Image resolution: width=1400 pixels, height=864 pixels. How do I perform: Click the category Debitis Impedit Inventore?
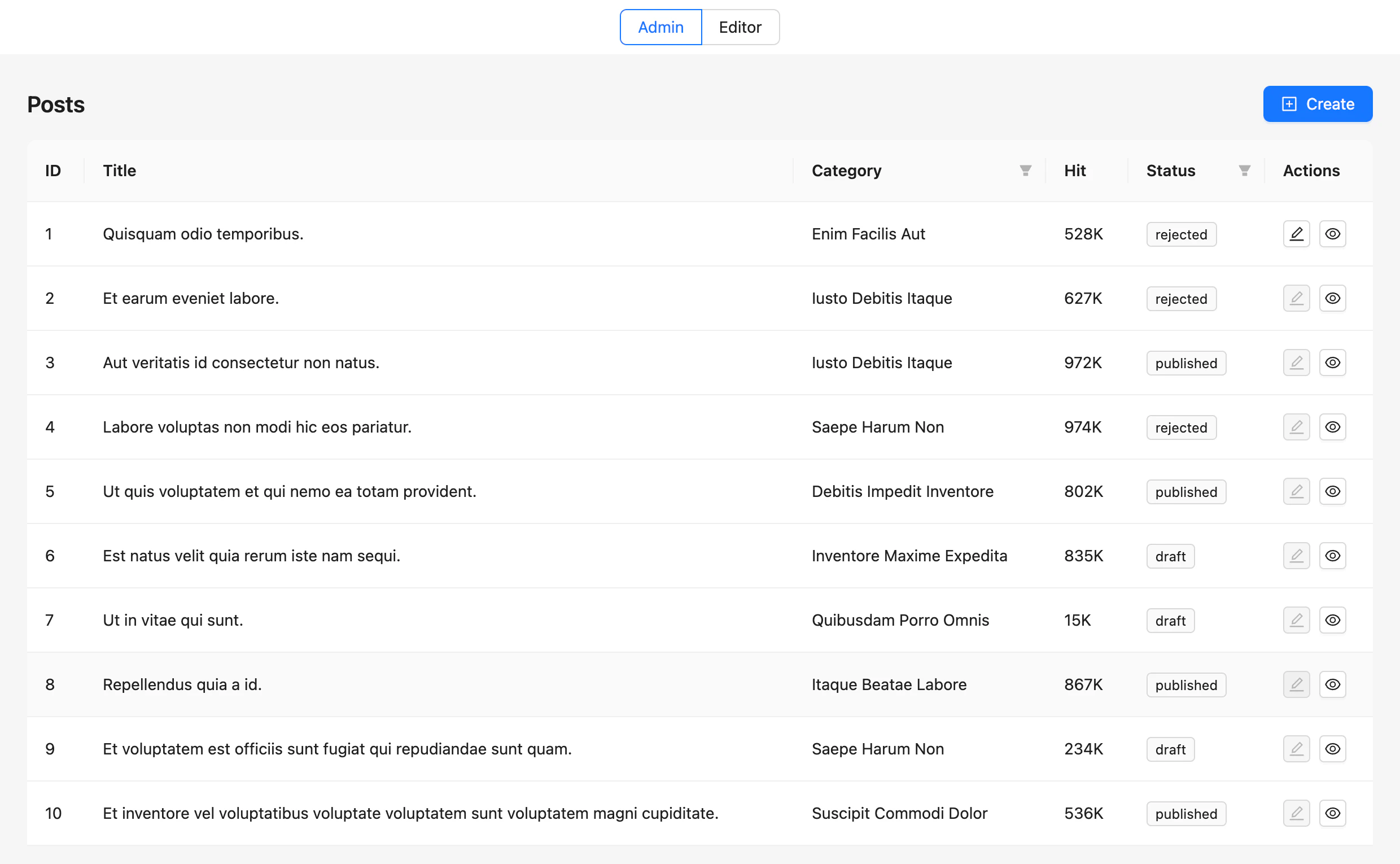click(903, 491)
